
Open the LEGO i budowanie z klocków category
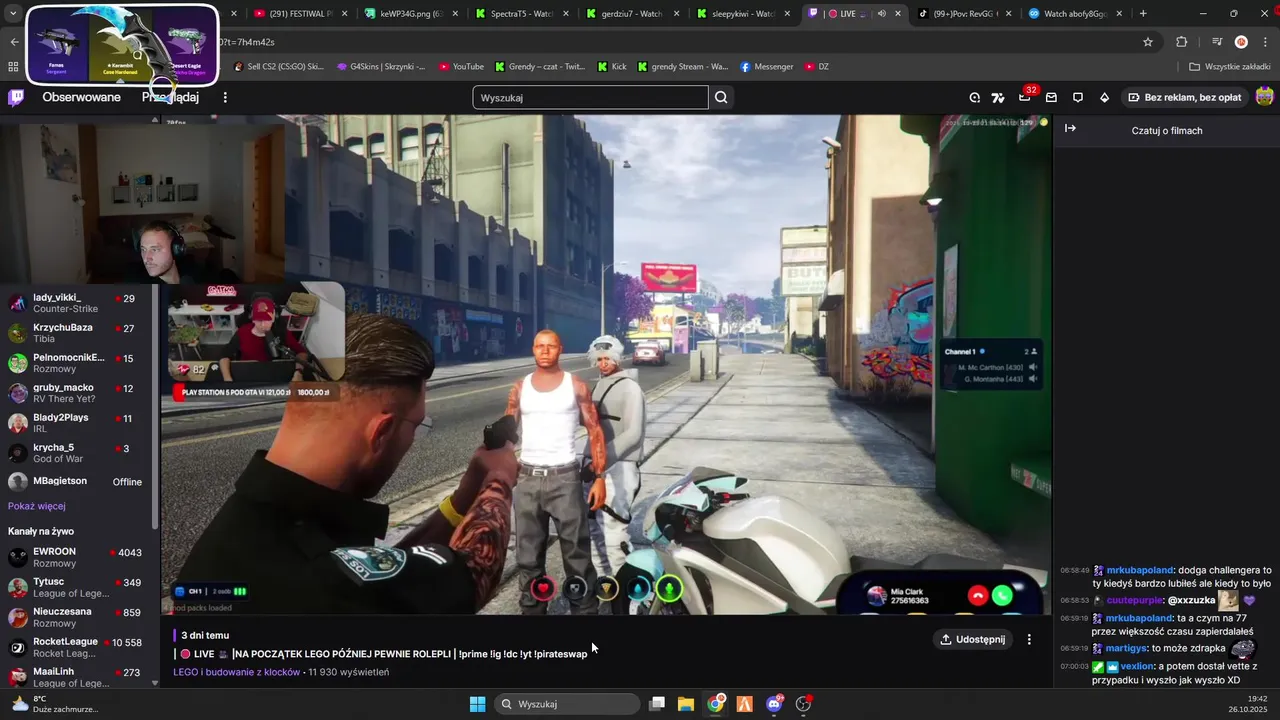click(236, 672)
